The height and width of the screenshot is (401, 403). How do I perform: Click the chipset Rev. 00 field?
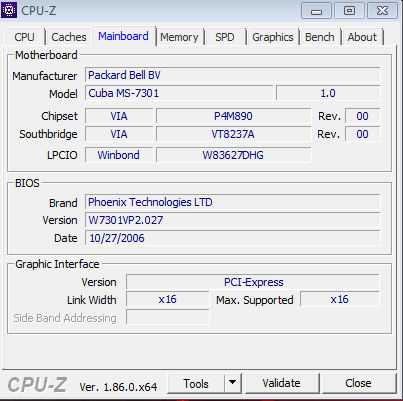(x=362, y=116)
